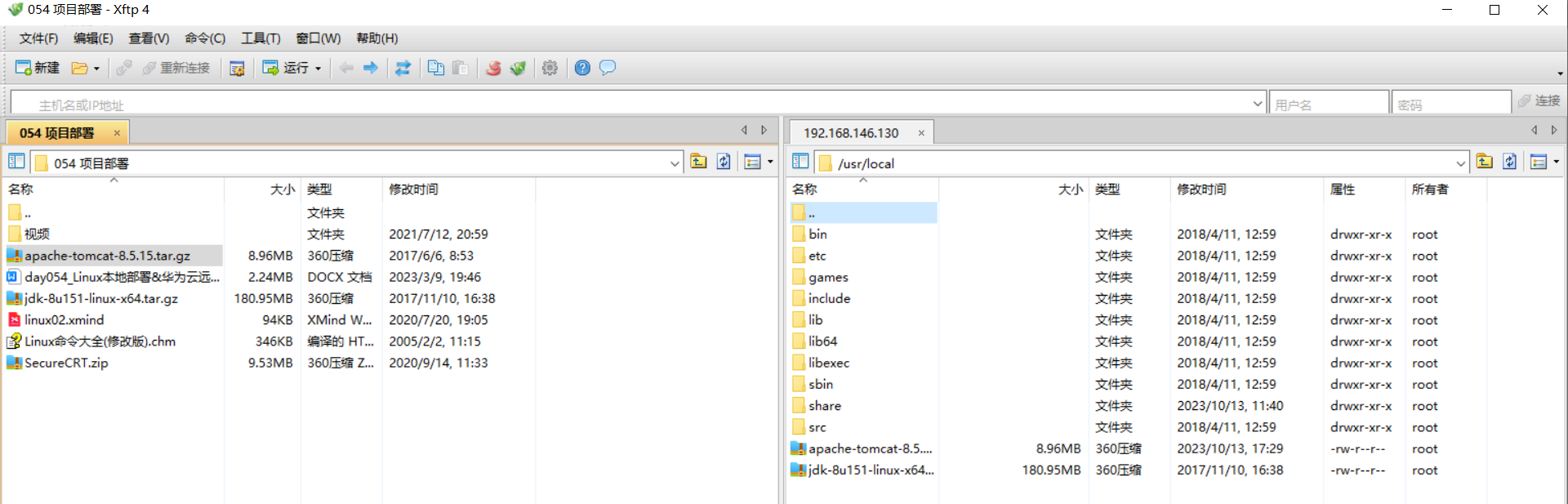Expand the open-session dropdown arrow

(96, 69)
